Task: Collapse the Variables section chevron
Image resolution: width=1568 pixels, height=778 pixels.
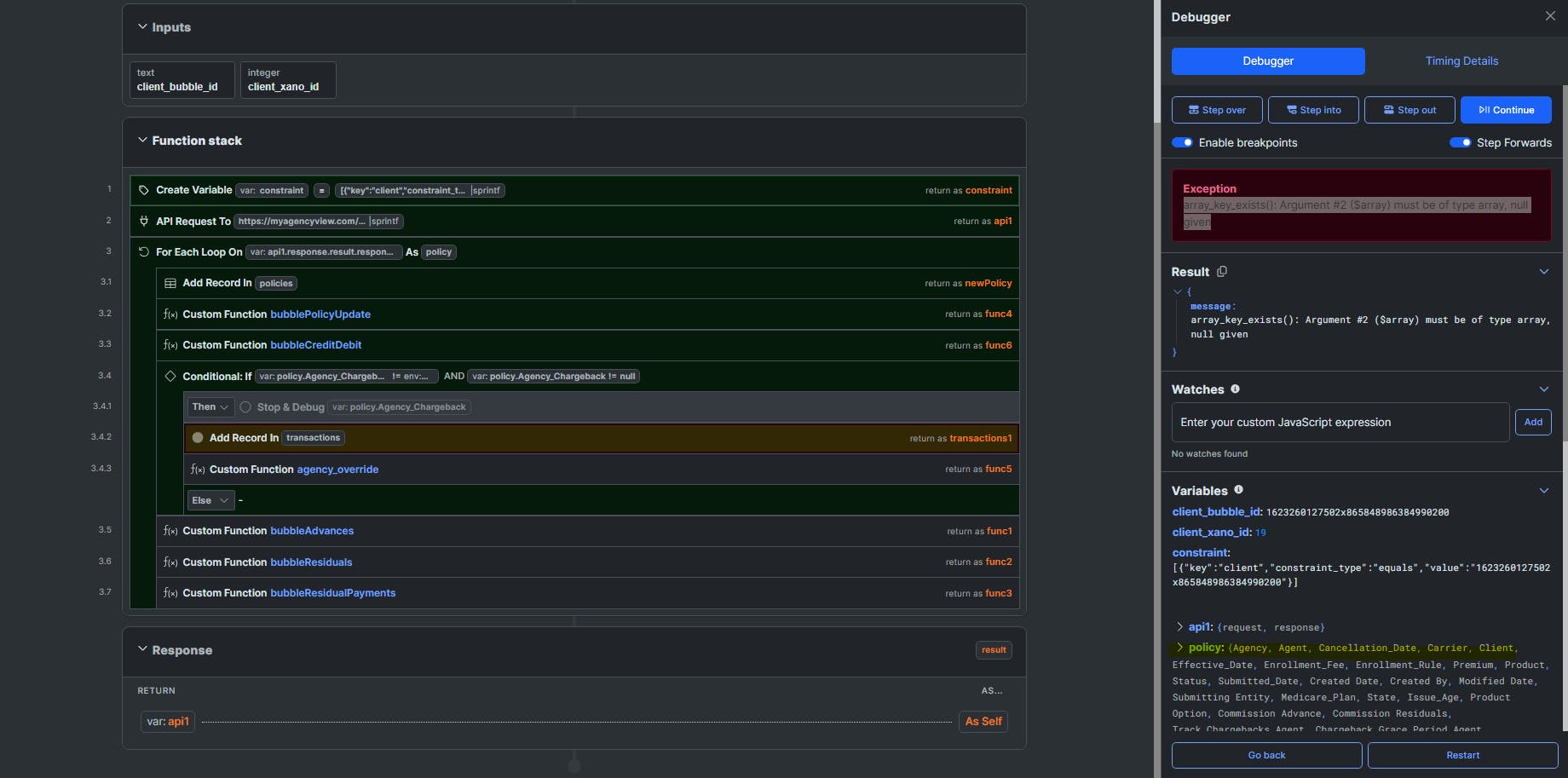Action: 1543,491
